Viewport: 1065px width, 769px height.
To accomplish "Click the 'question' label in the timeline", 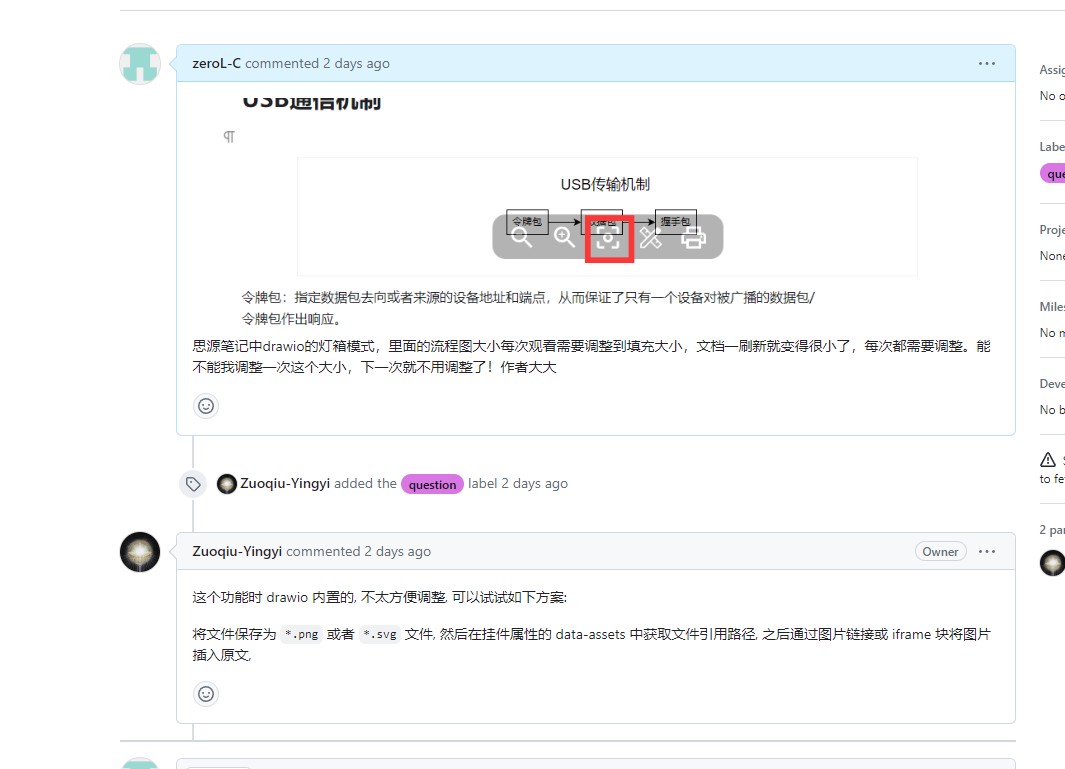I will pyautogui.click(x=432, y=484).
